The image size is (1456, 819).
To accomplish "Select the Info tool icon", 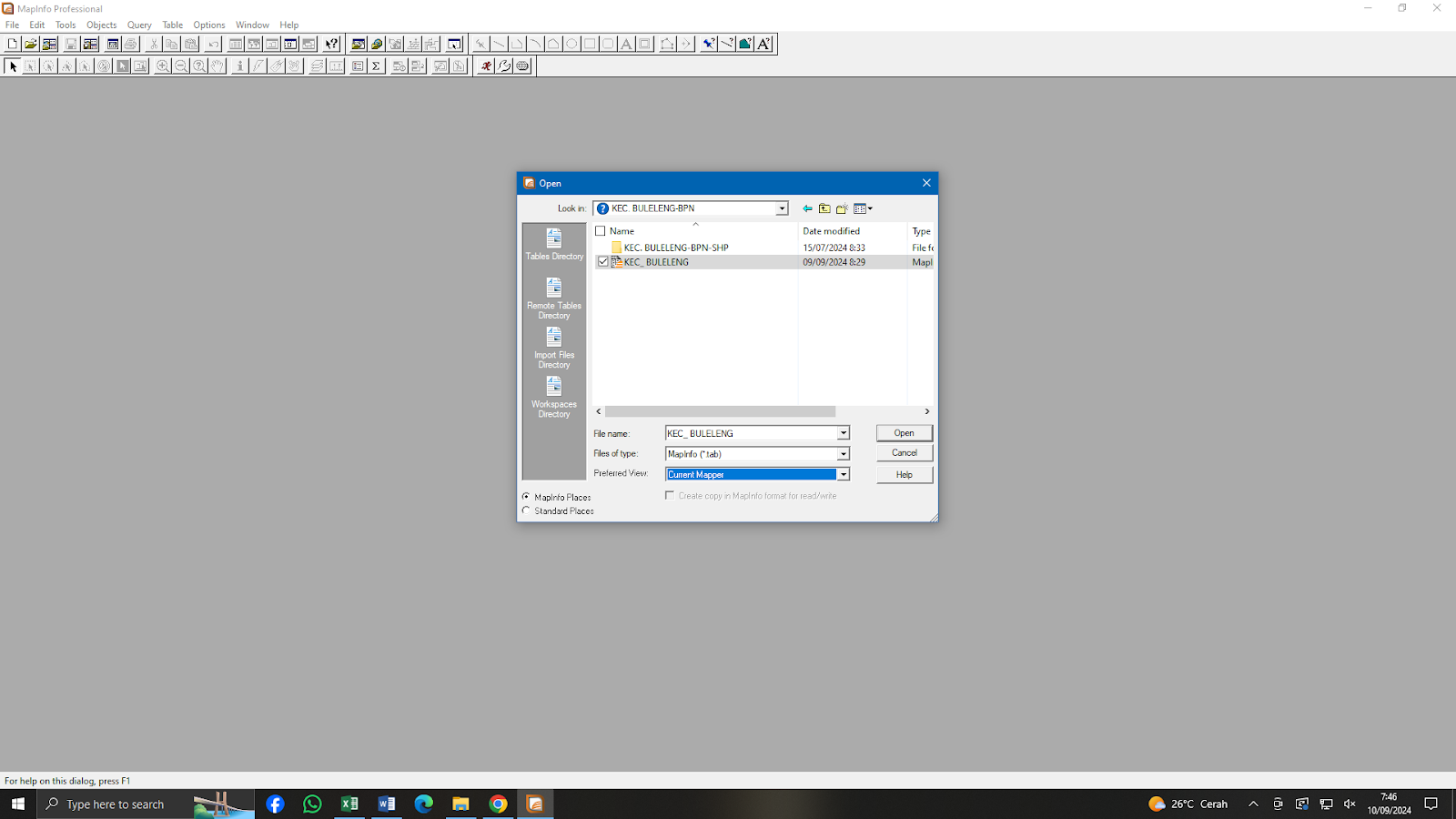I will tap(239, 66).
